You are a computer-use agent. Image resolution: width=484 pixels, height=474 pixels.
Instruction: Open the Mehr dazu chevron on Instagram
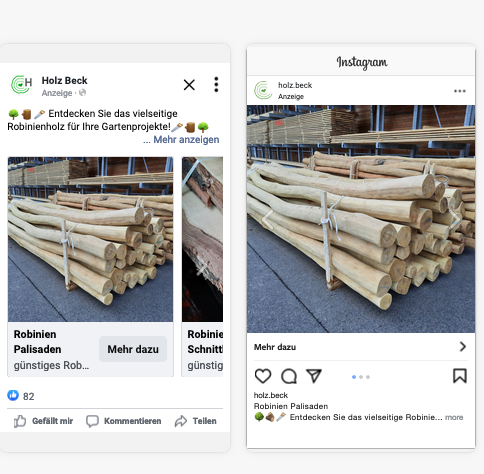463,347
